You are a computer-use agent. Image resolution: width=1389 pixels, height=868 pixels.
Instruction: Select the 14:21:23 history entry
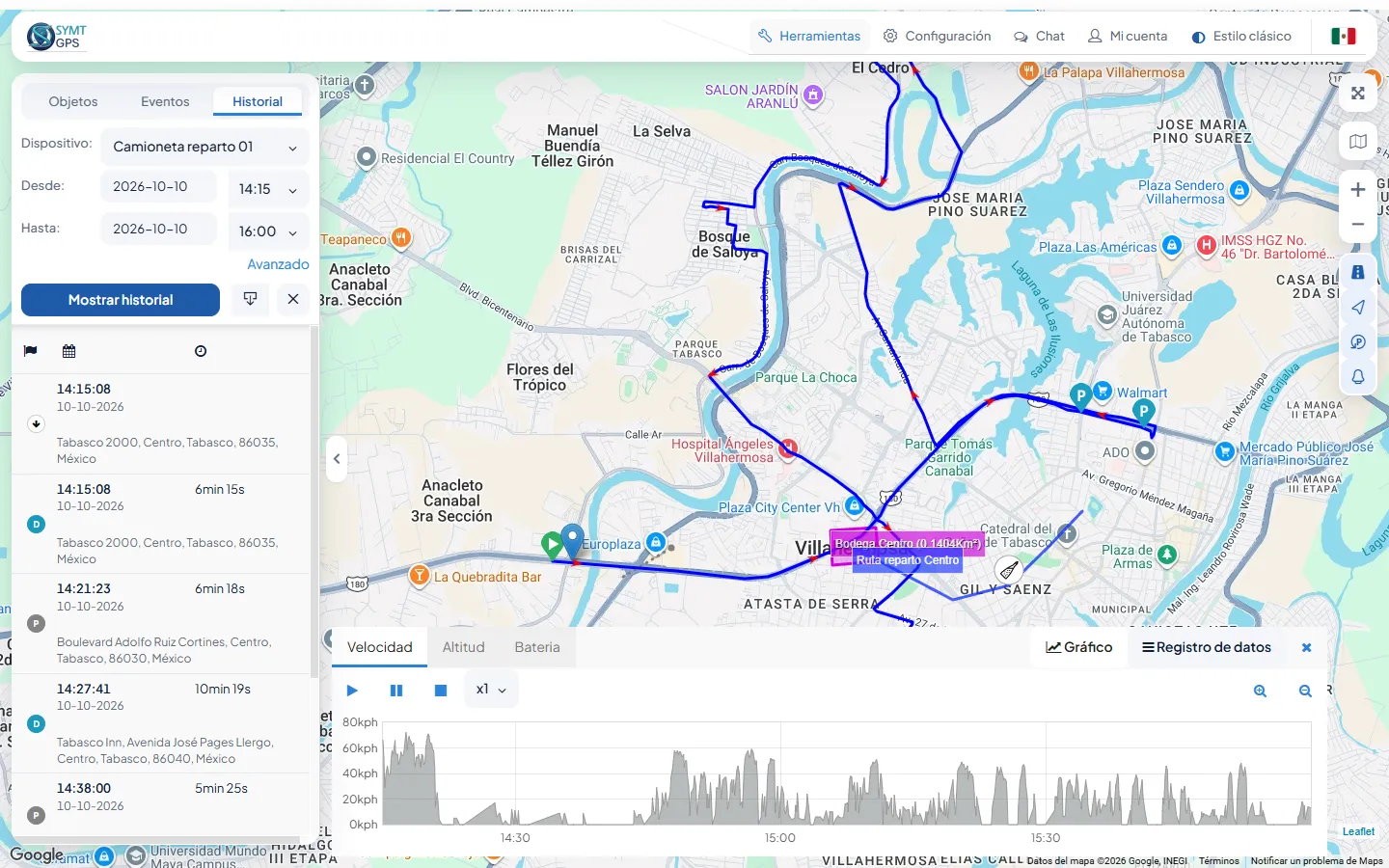pos(161,623)
